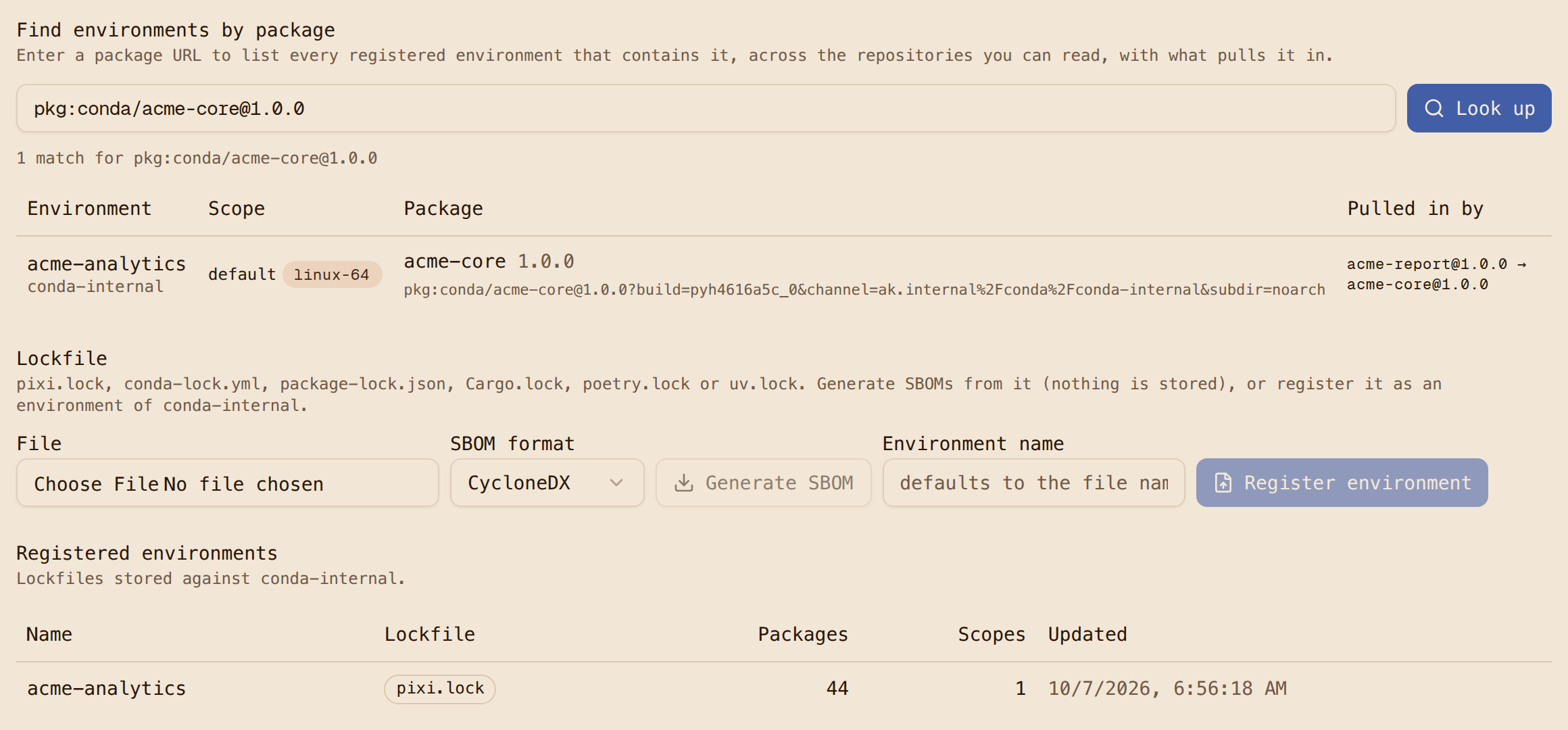Click the scopes count '1' cell
The image size is (1568, 730).
1020,689
